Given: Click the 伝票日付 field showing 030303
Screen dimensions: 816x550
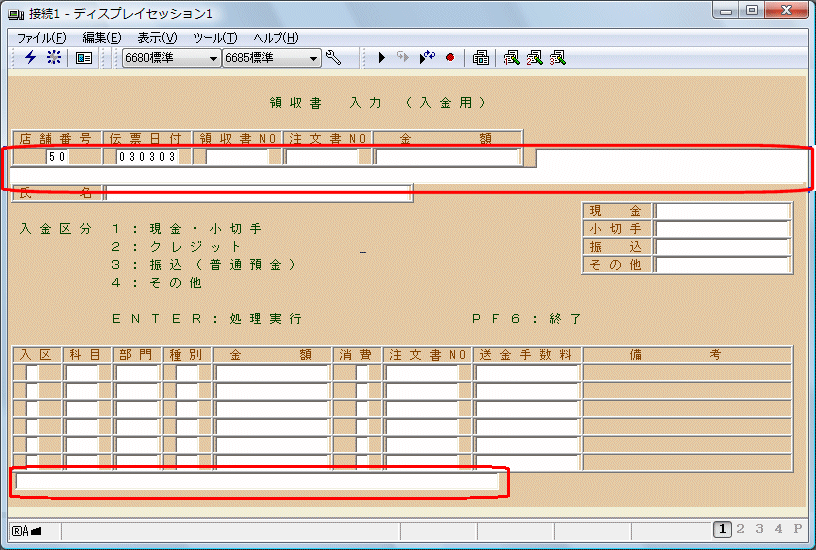Looking at the screenshot, I should click(147, 157).
